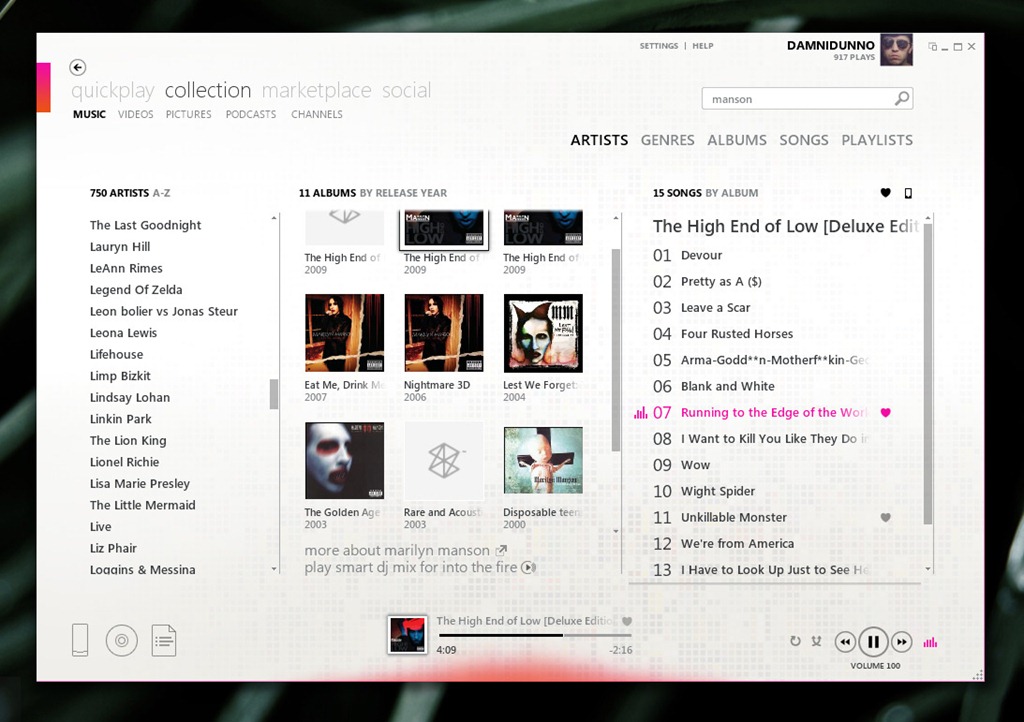Click the search magnifier icon
Viewport: 1024px width, 722px height.
pyautogui.click(x=901, y=99)
